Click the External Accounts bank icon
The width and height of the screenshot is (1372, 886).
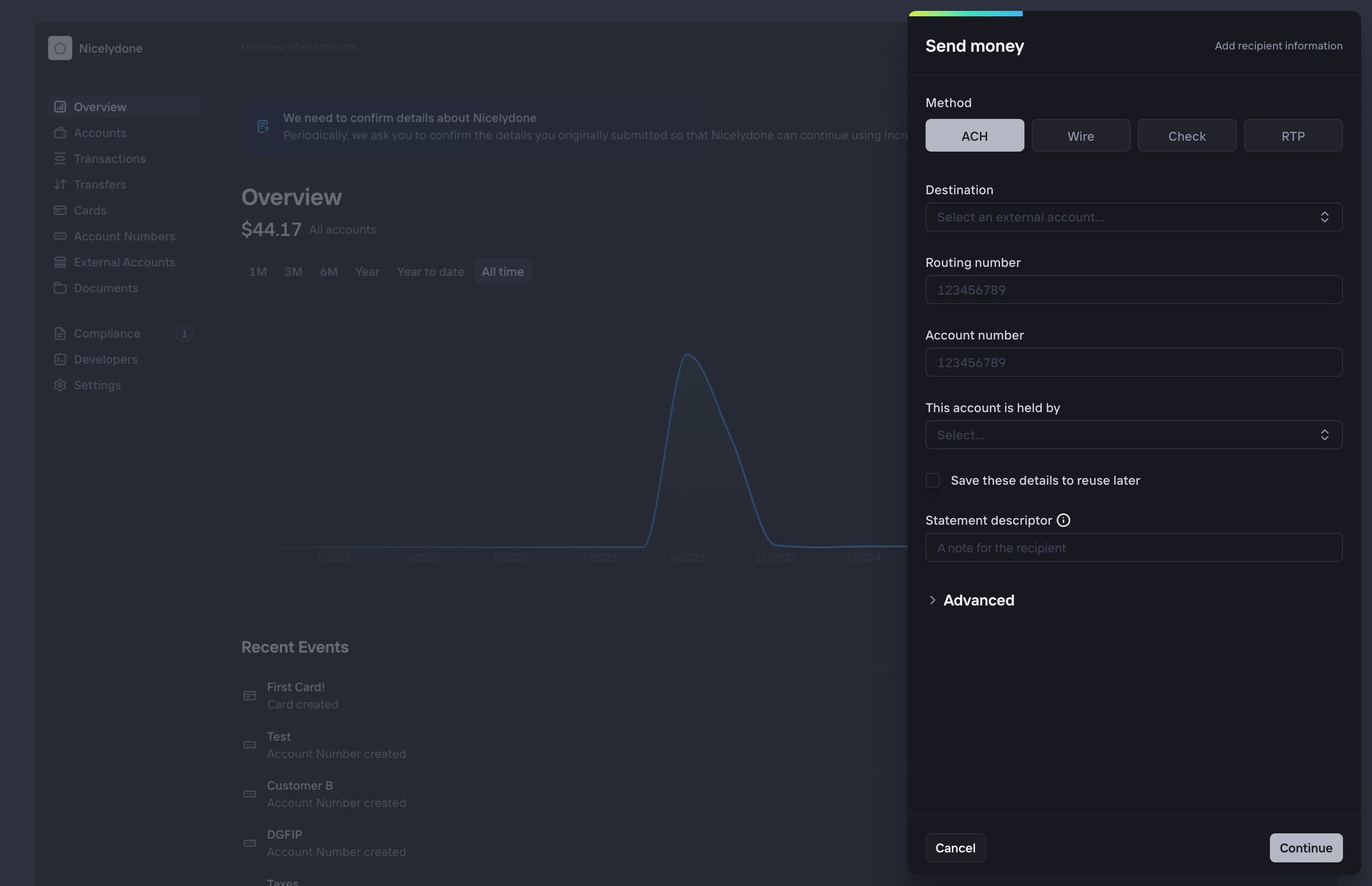tap(60, 262)
